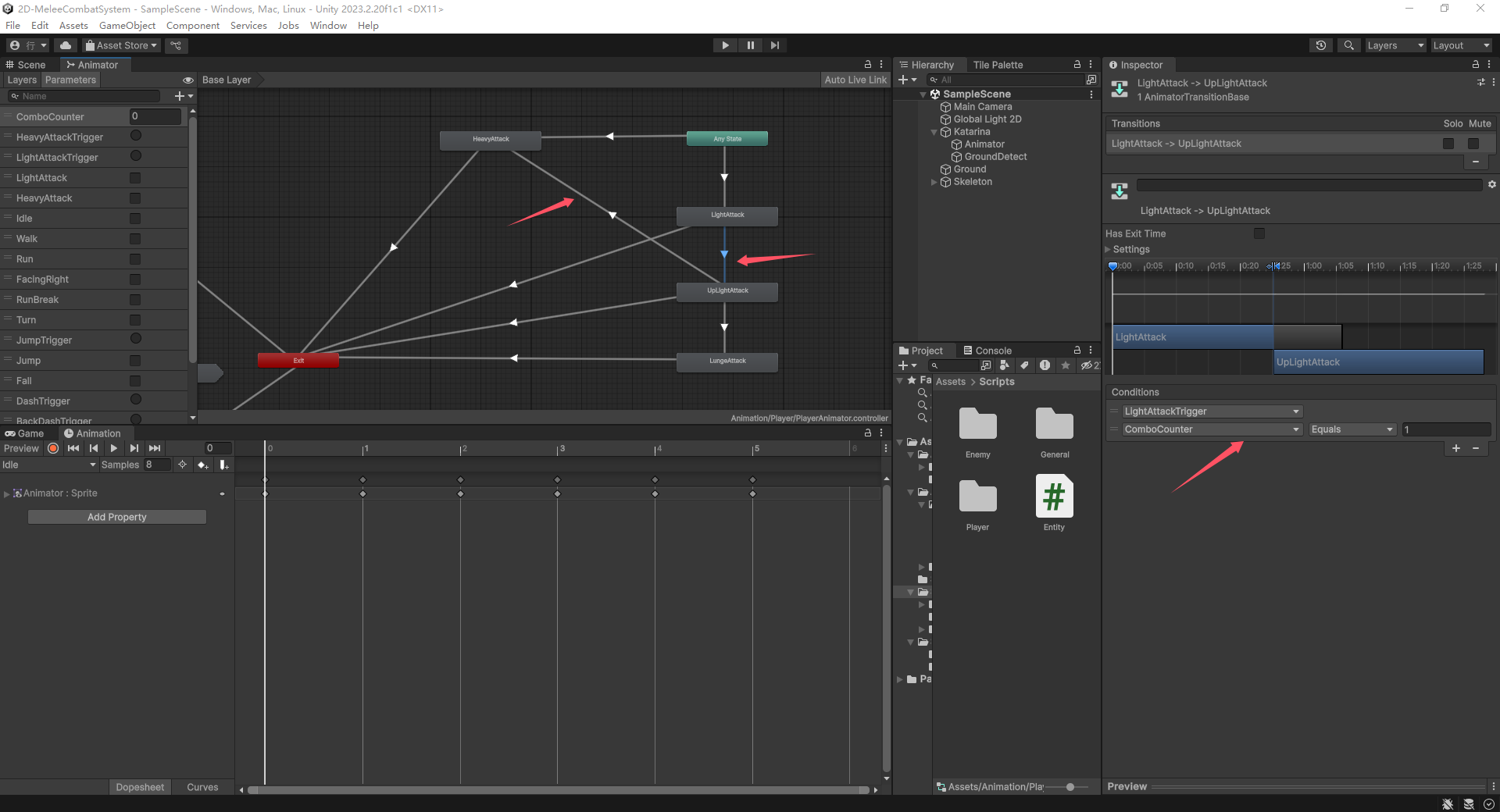This screenshot has height=812, width=1500.
Task: Toggle Mute checkbox for LightAttack transition
Action: point(1473,144)
